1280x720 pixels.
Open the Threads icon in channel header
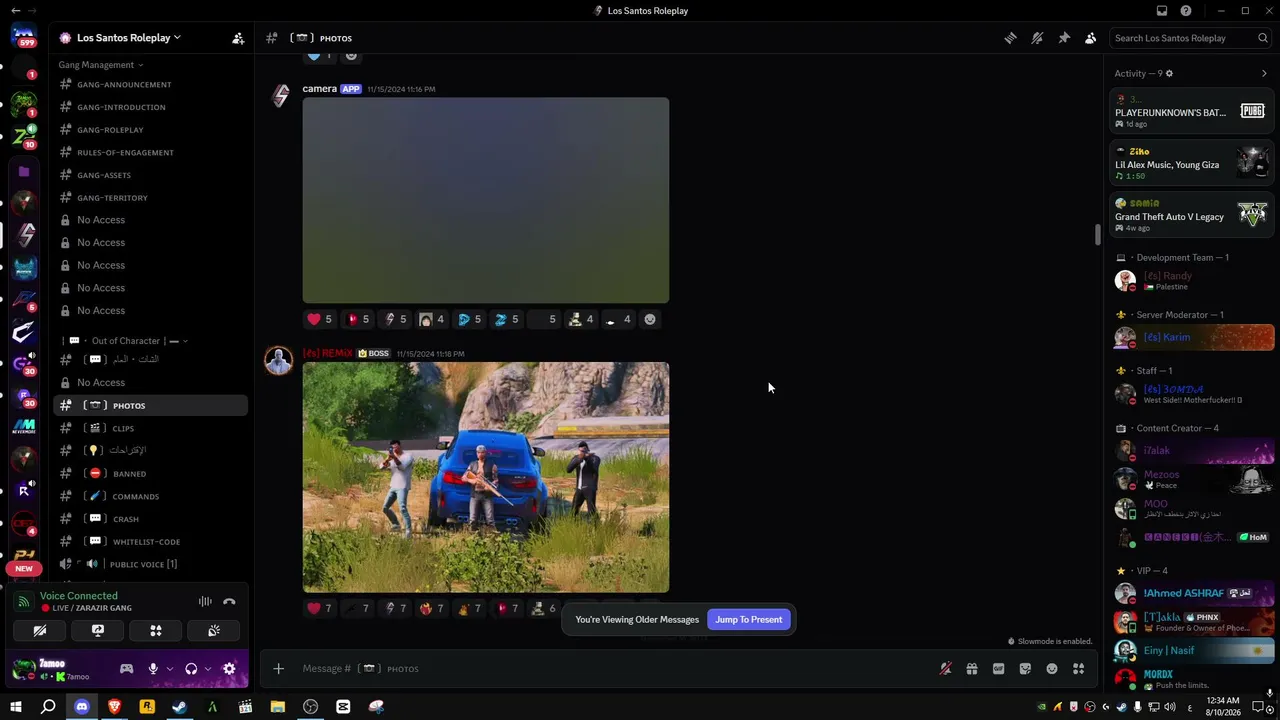(x=1011, y=38)
